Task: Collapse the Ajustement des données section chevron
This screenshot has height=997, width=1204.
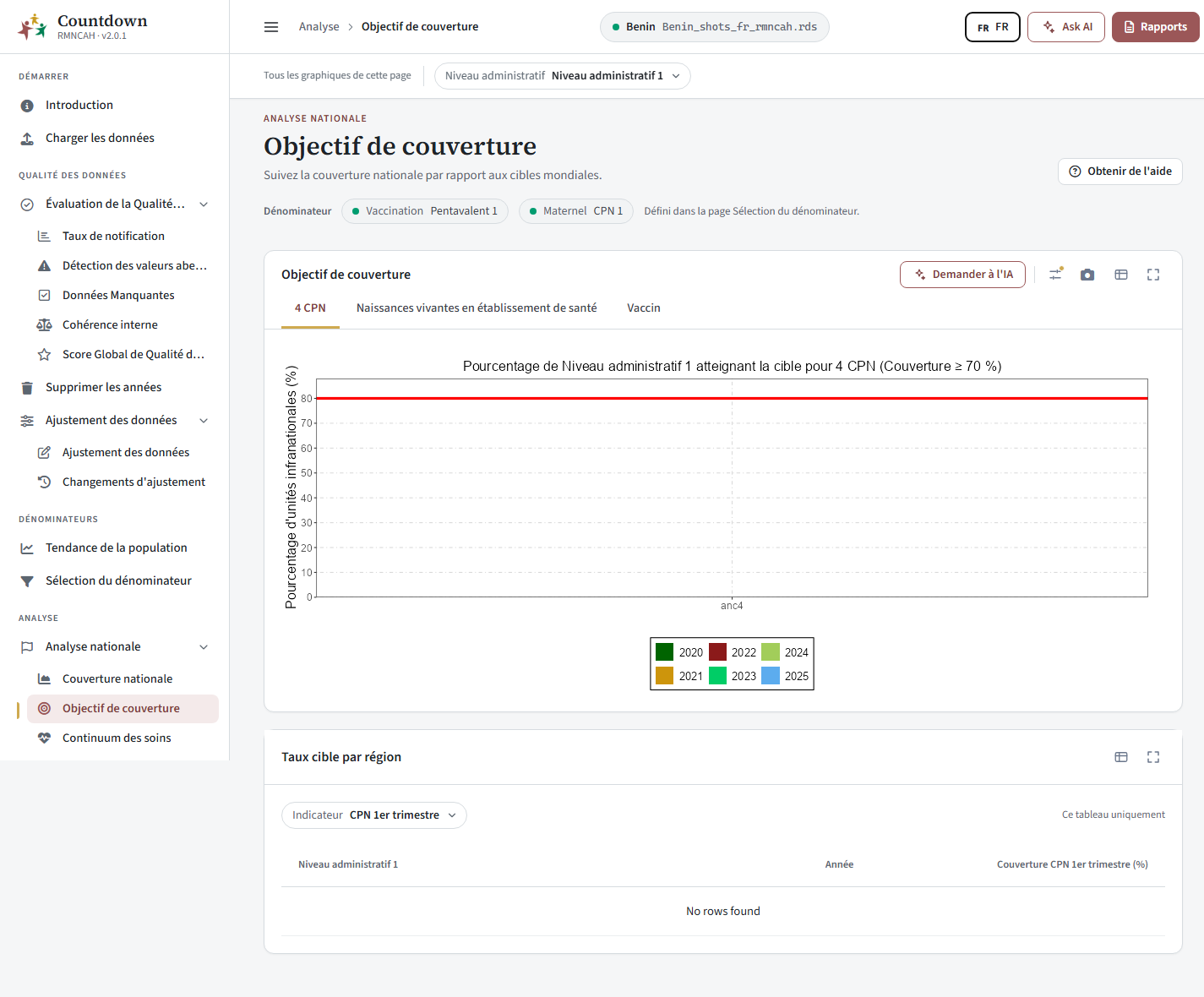Action: [x=204, y=421]
